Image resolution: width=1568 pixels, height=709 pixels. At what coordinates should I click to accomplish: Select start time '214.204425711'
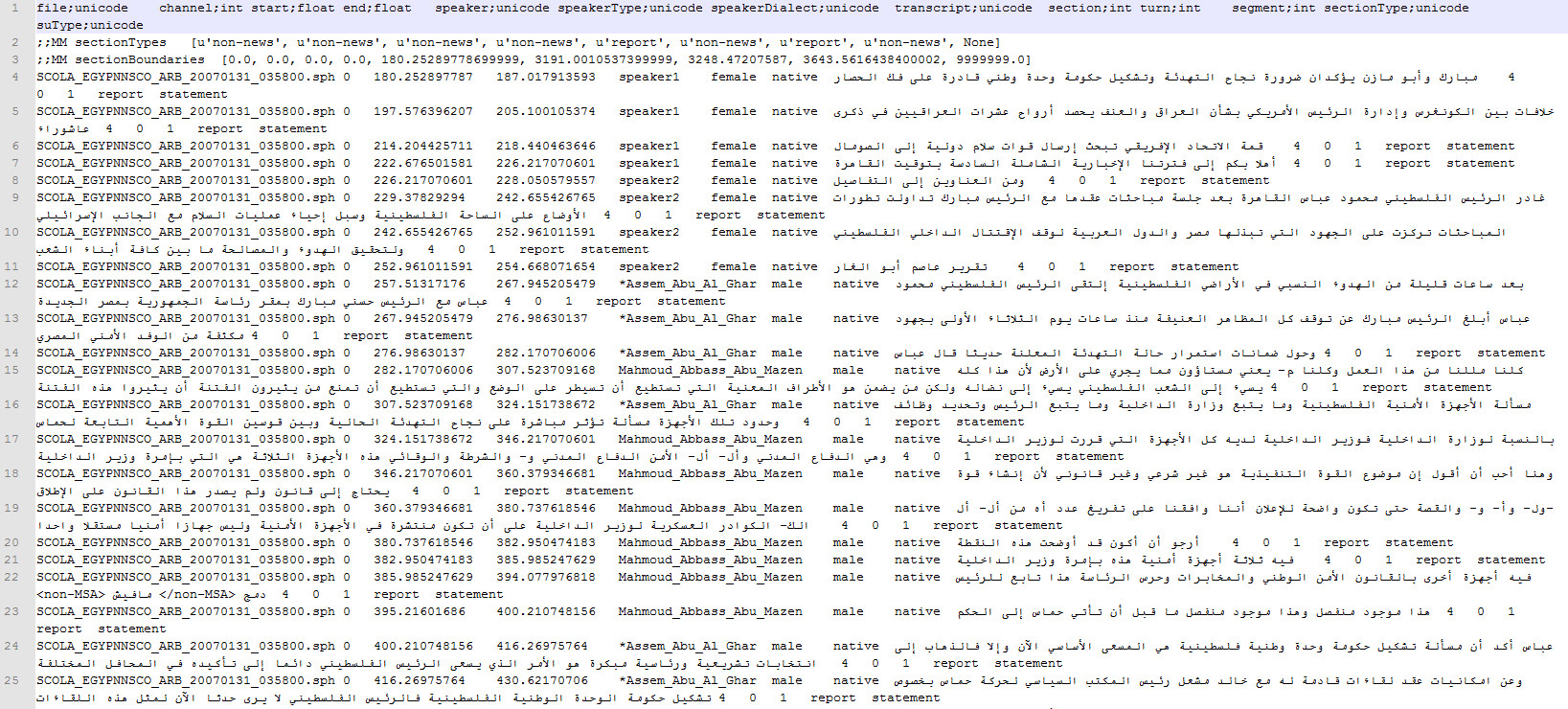pos(423,146)
